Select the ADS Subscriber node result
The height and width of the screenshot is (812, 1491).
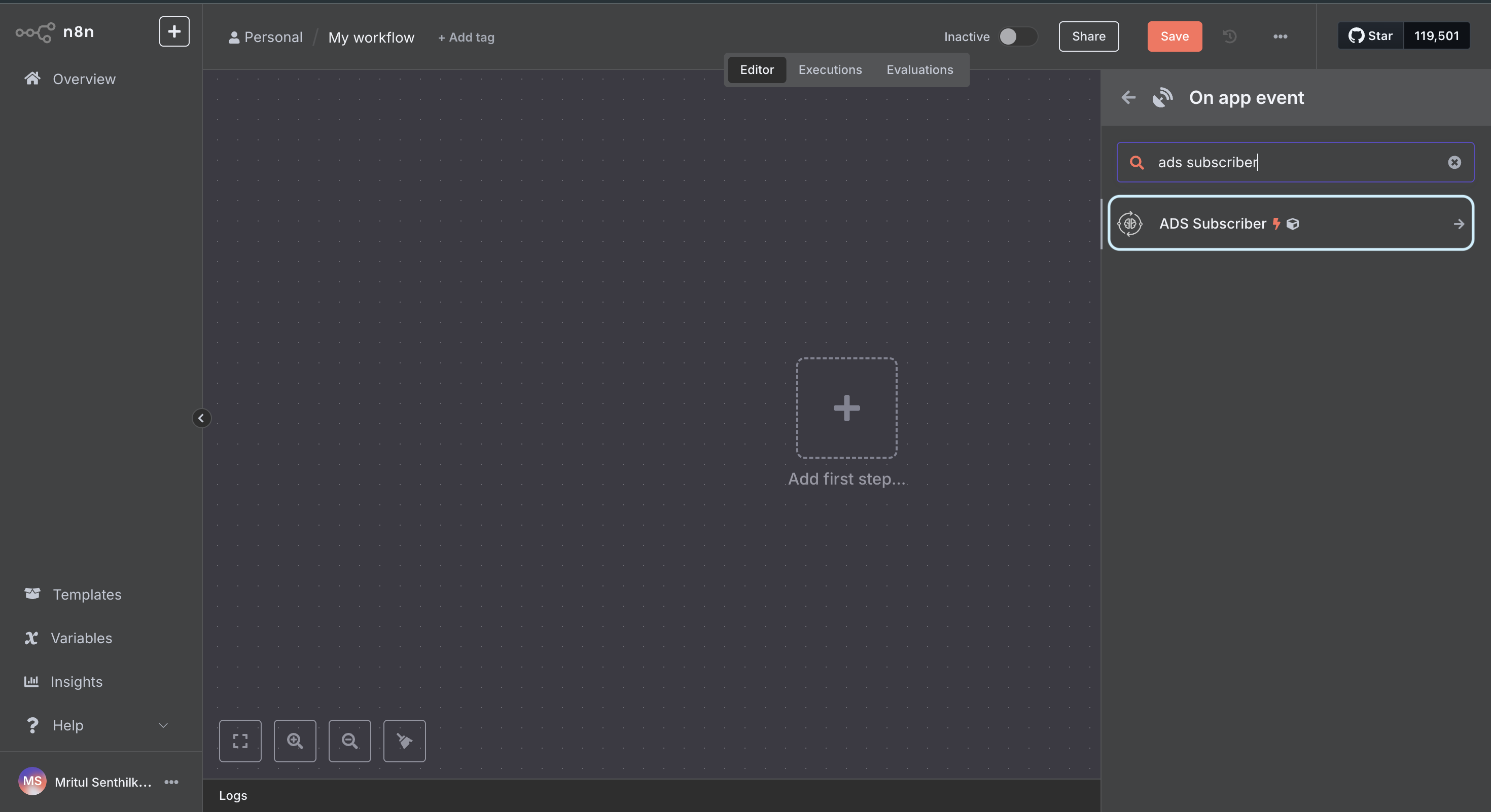tap(1290, 223)
